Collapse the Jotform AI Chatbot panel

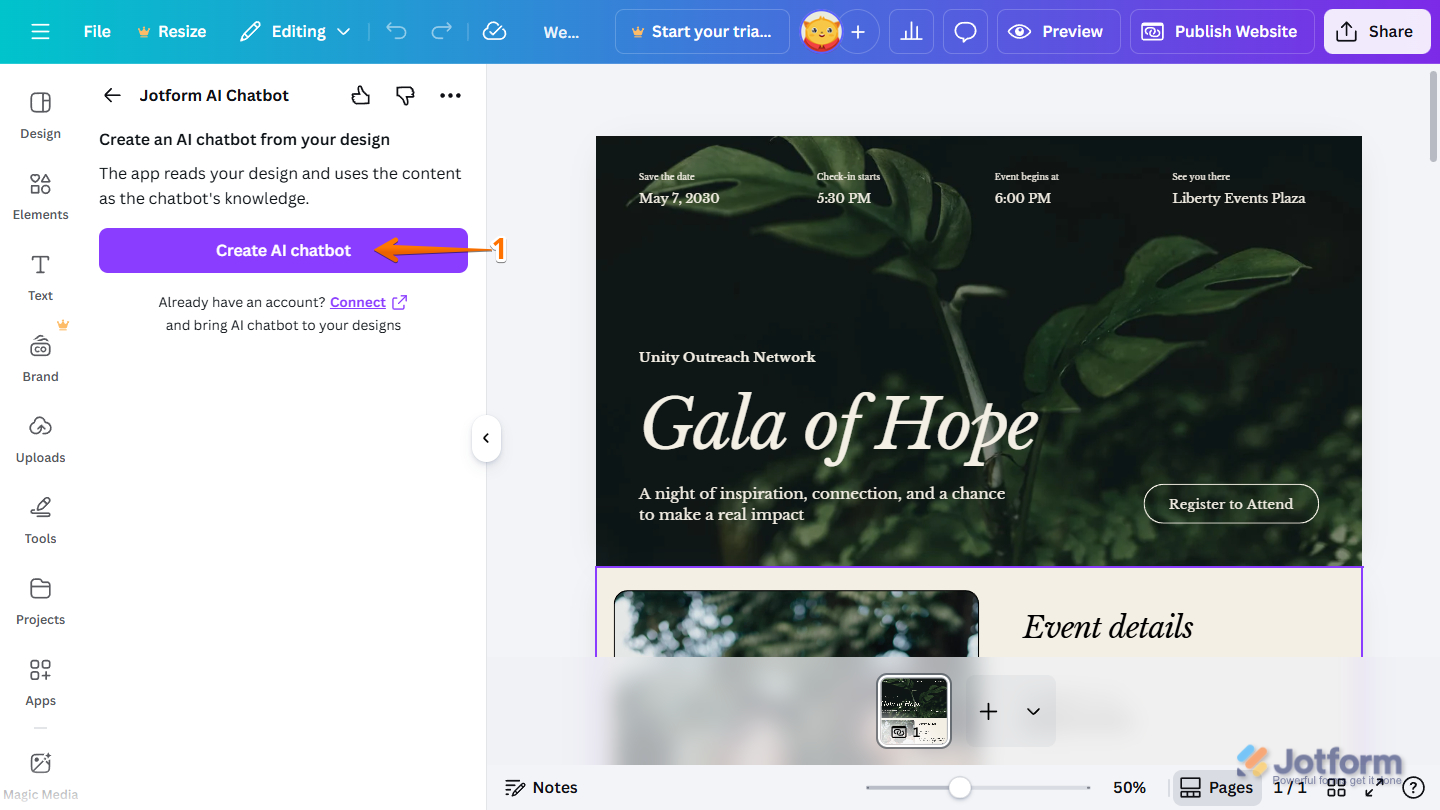pyautogui.click(x=486, y=438)
